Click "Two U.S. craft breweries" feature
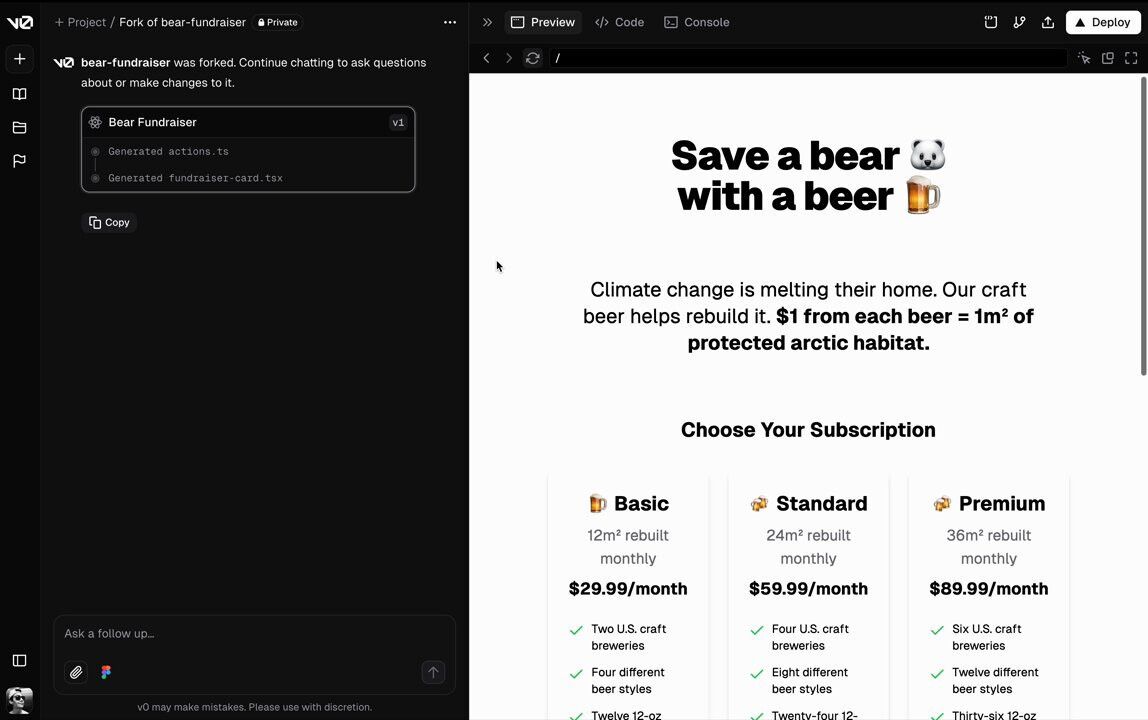The height and width of the screenshot is (720, 1148). 629,637
